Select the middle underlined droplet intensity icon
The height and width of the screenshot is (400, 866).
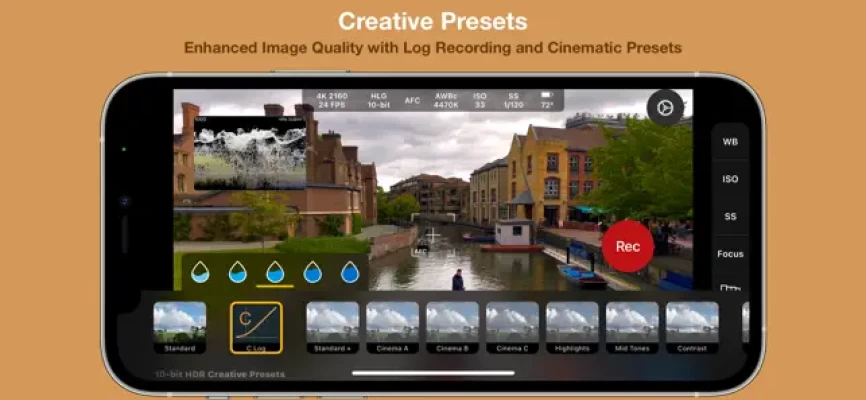click(x=275, y=271)
